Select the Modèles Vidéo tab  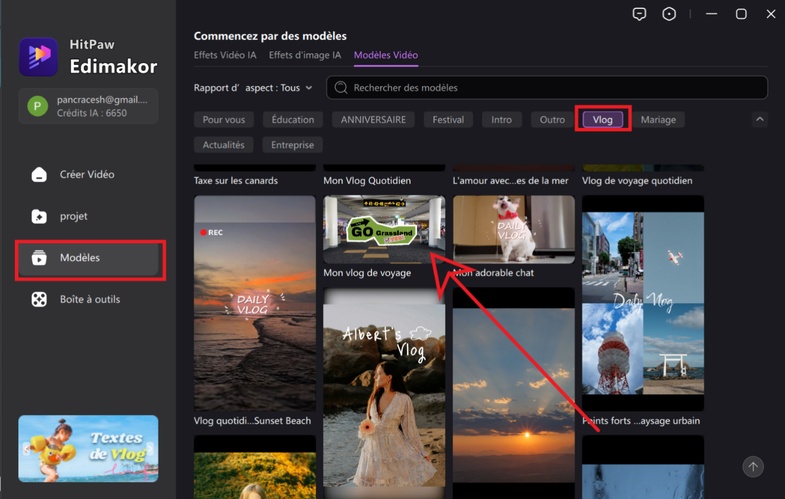point(386,55)
